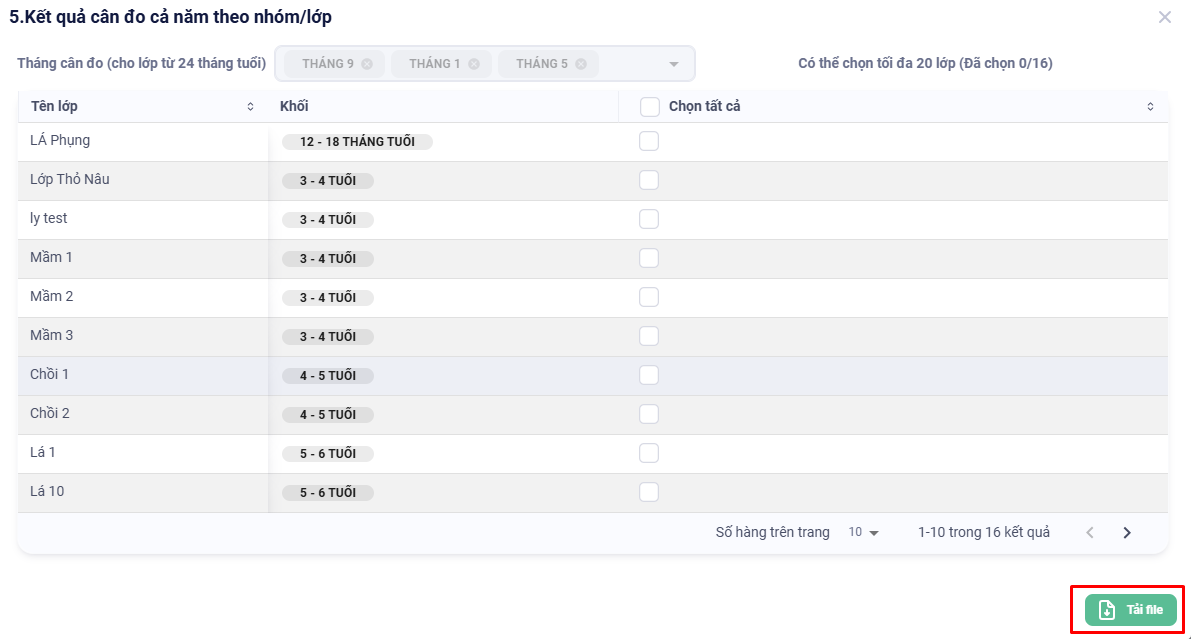Click the Tải file button

pos(1130,610)
